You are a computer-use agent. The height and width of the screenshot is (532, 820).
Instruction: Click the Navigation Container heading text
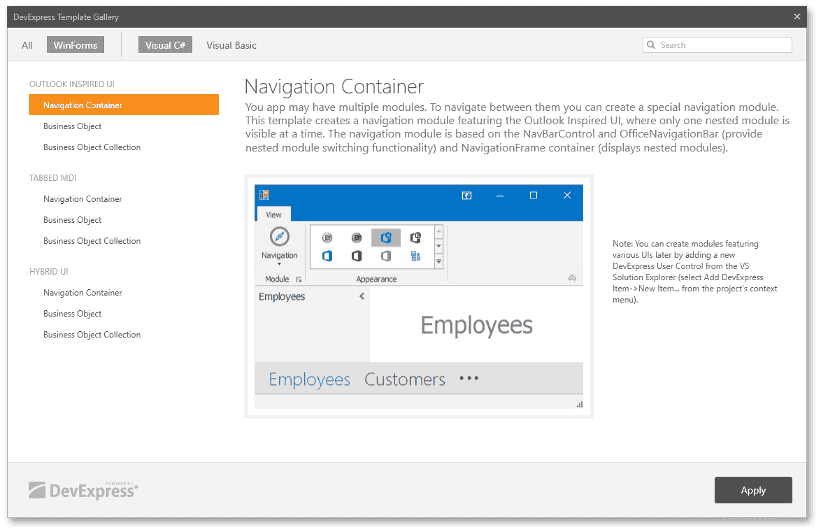(334, 86)
